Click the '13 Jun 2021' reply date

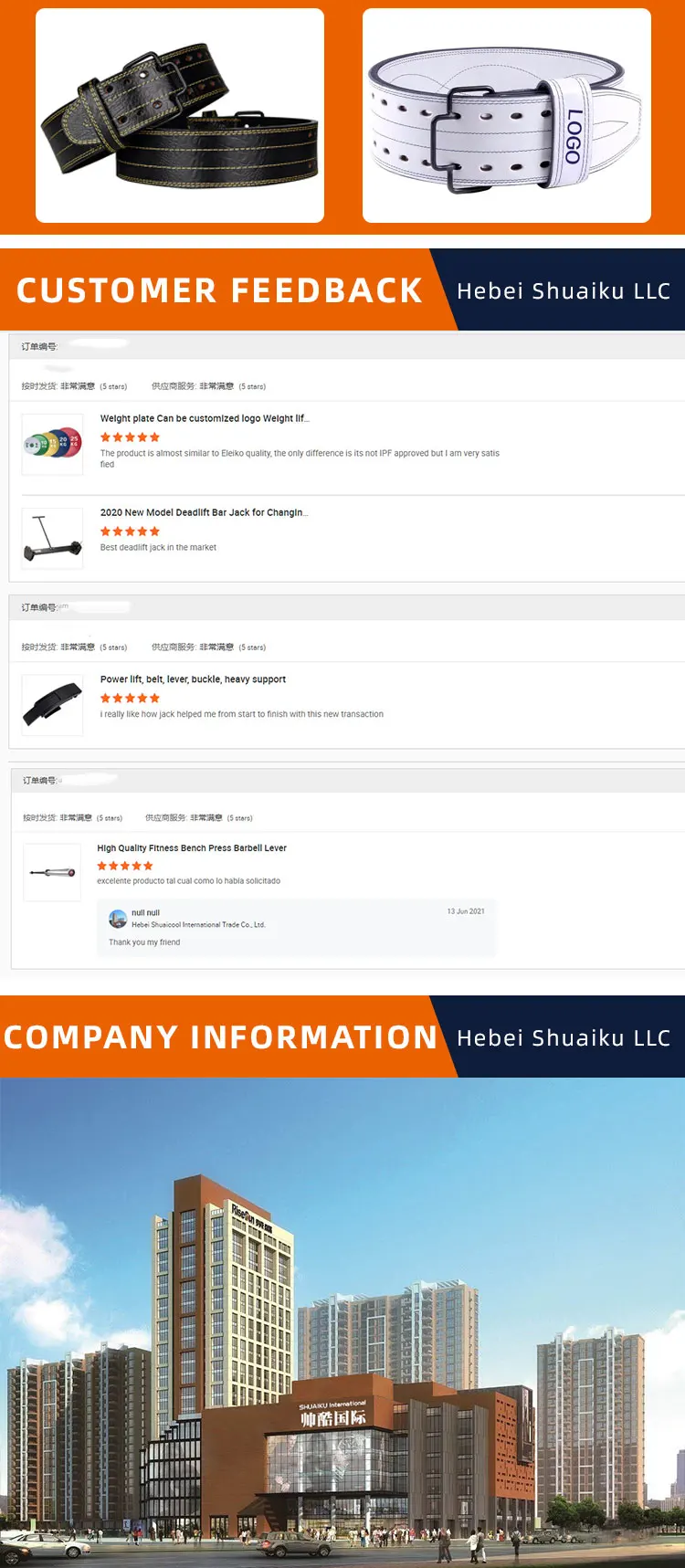(x=466, y=911)
